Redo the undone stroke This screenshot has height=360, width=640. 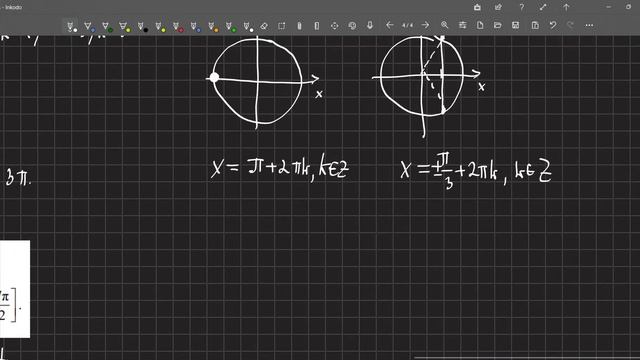570,25
